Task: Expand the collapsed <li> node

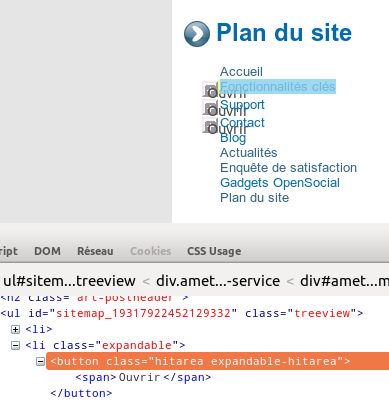Action: tap(15, 329)
